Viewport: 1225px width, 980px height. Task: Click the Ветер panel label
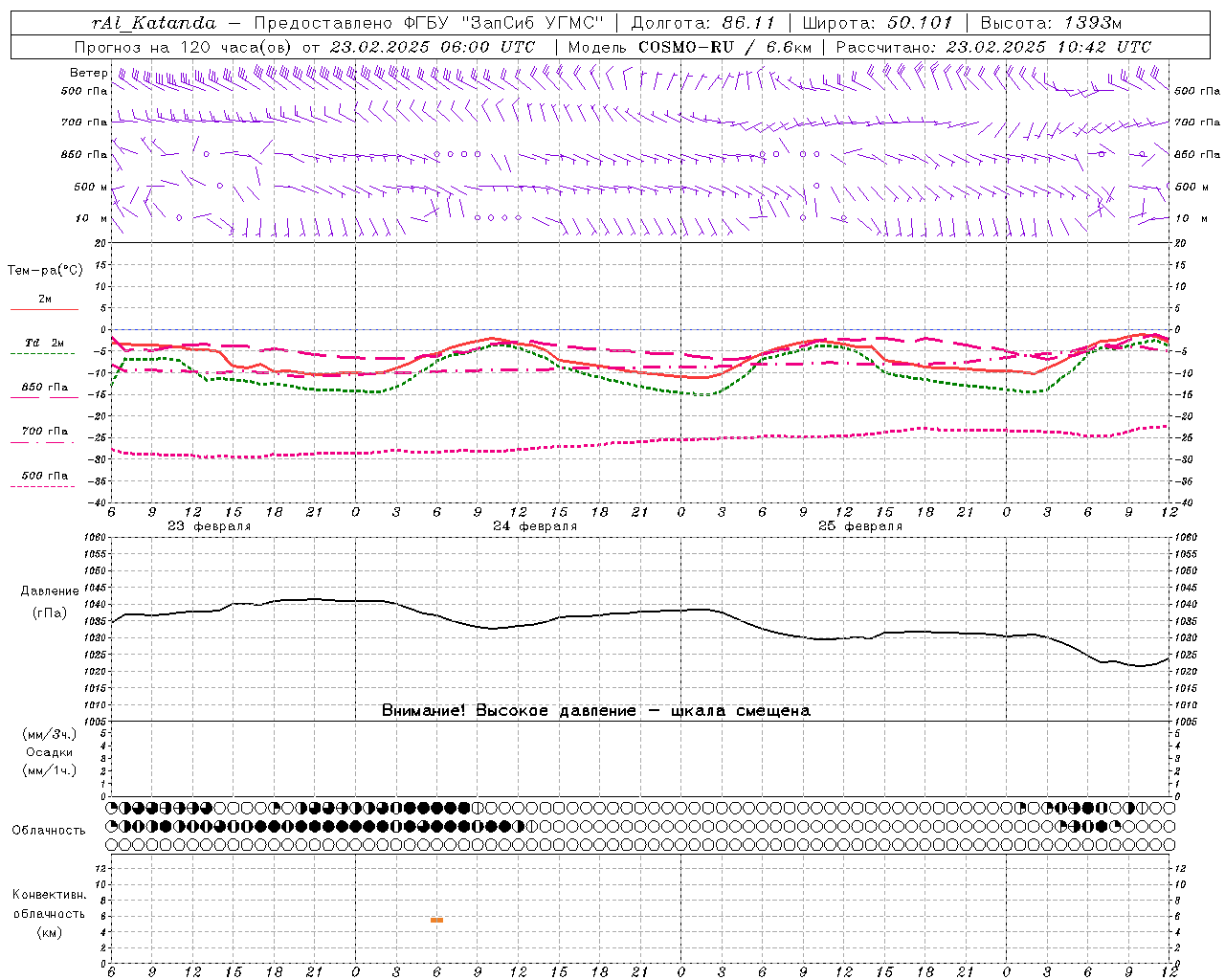(88, 73)
